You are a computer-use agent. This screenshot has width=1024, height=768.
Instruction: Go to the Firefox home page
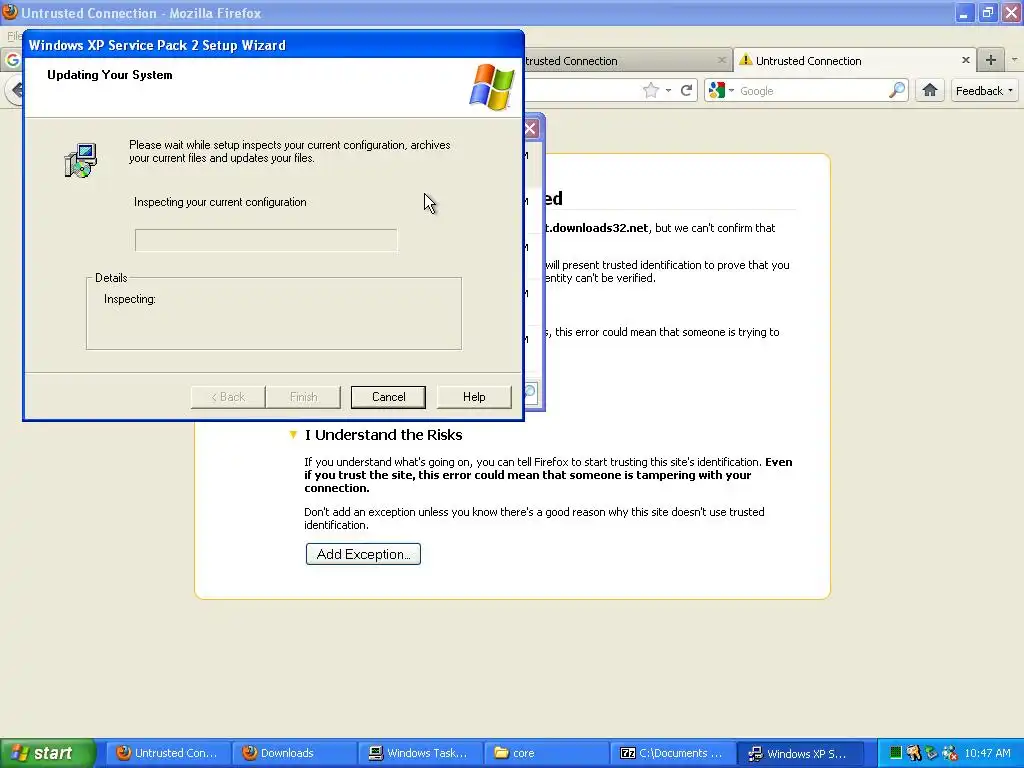pos(929,90)
